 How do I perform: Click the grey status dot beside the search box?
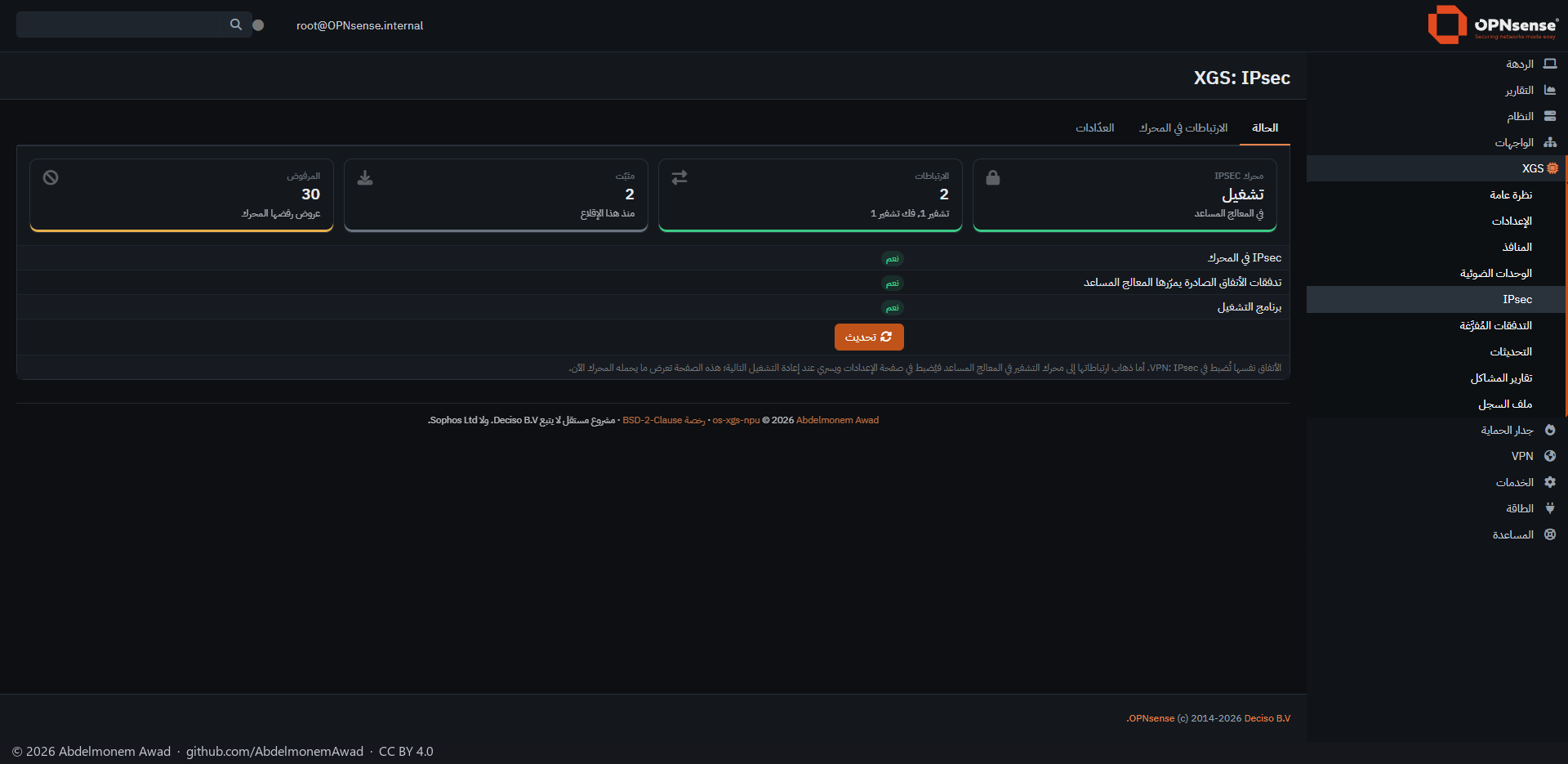258,25
